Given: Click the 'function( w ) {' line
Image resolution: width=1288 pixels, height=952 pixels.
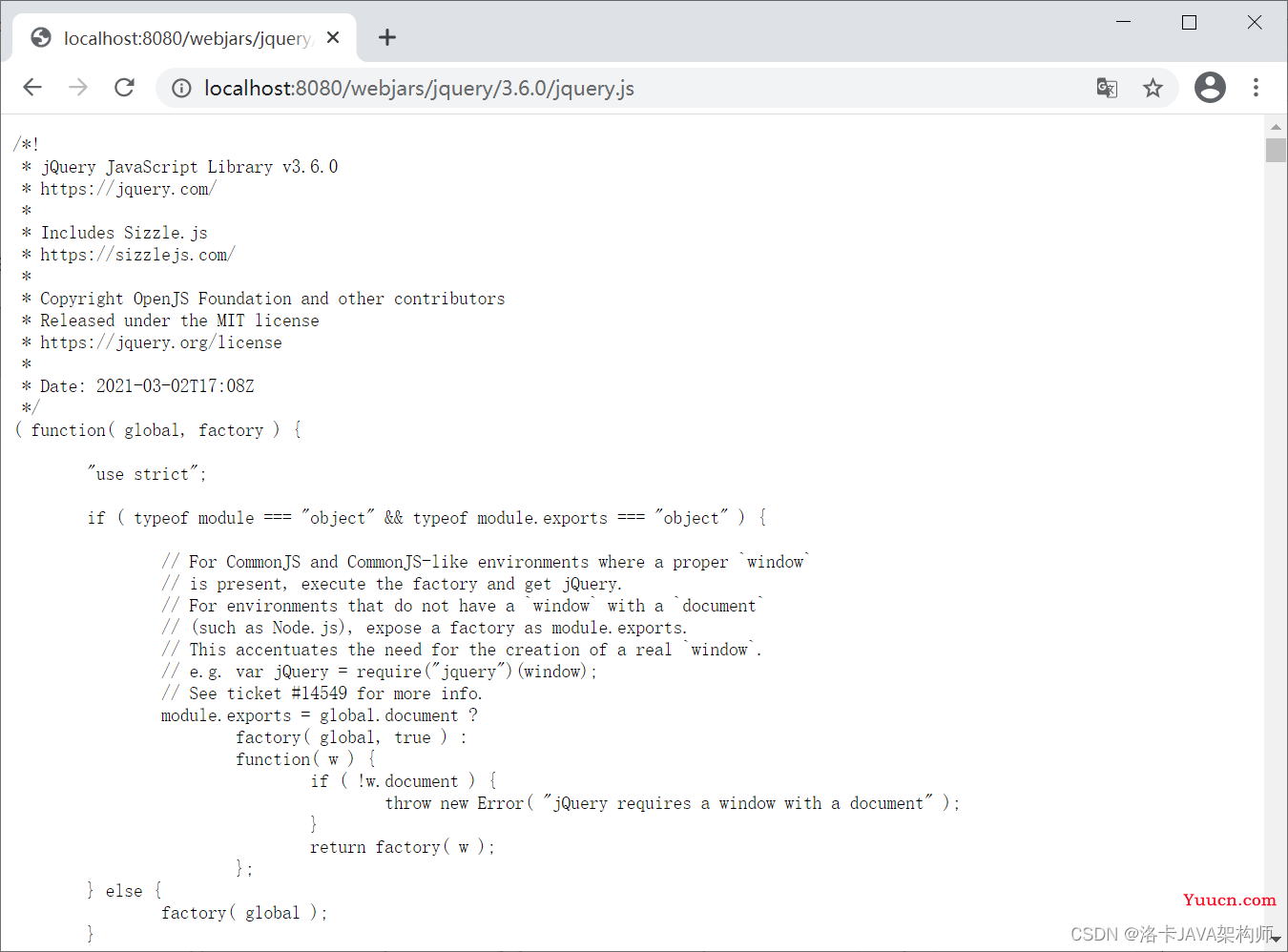Looking at the screenshot, I should point(306,759).
